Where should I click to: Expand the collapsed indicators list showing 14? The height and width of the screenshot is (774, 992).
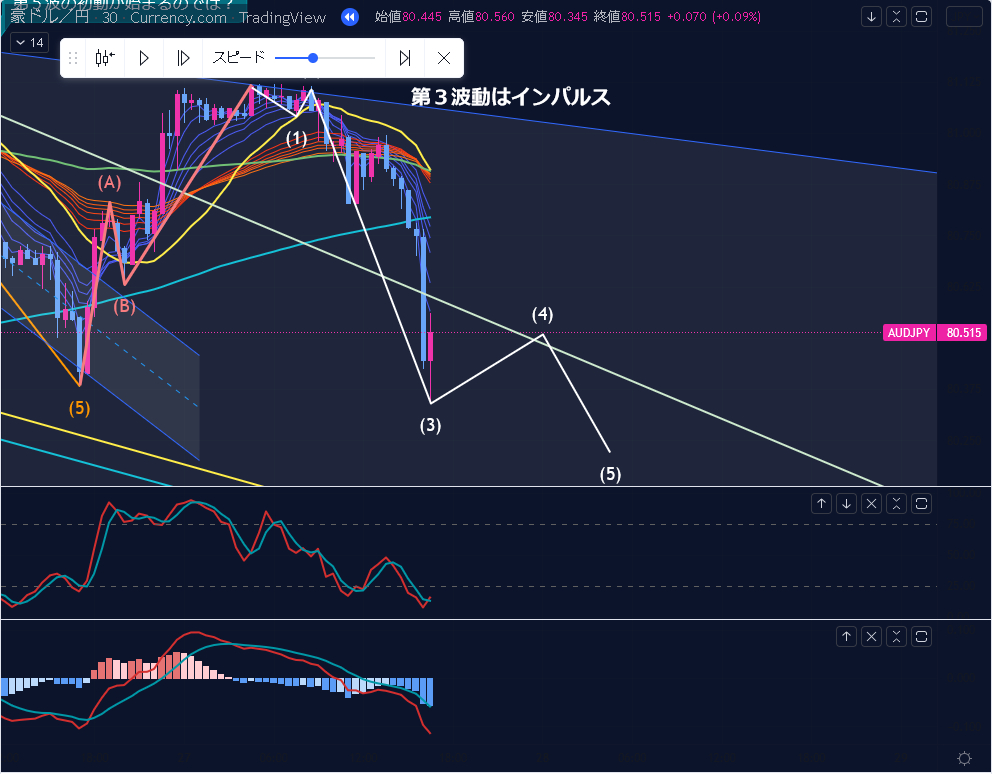29,43
